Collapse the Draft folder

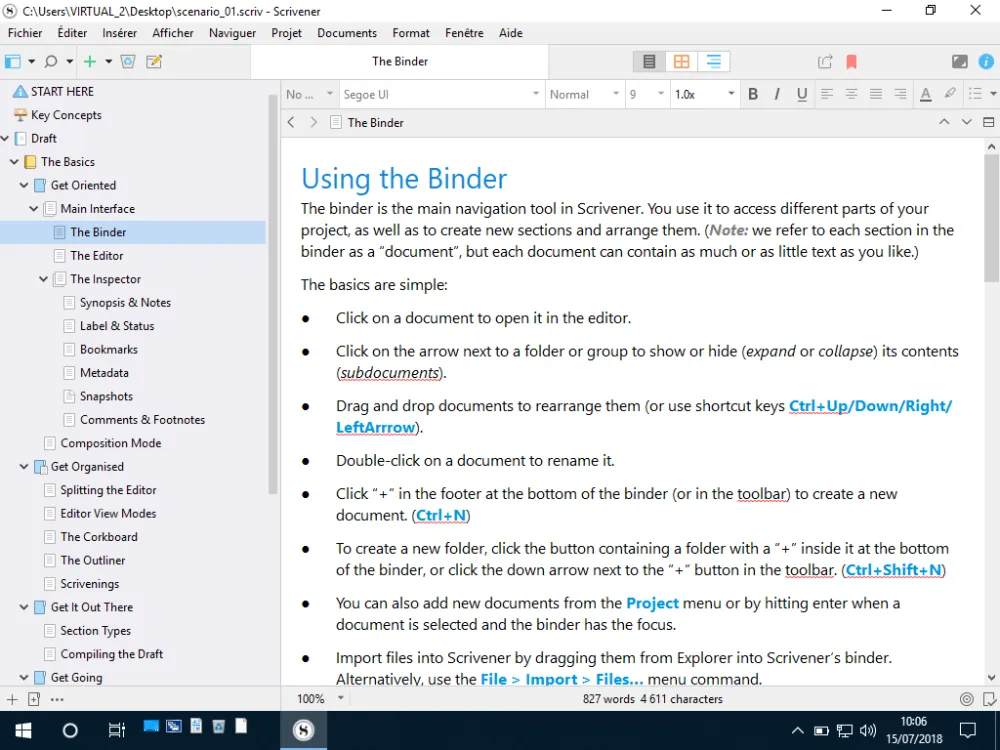tap(5, 138)
